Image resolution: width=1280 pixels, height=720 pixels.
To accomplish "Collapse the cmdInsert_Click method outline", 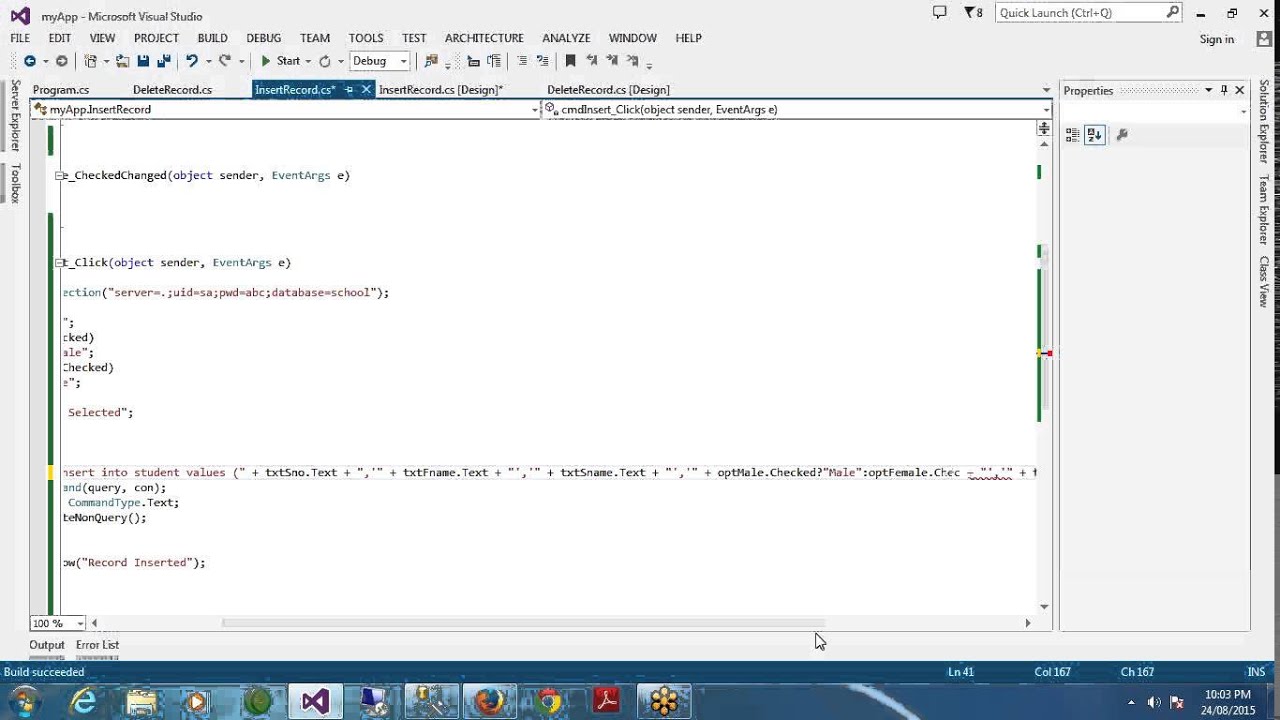I will 60,262.
